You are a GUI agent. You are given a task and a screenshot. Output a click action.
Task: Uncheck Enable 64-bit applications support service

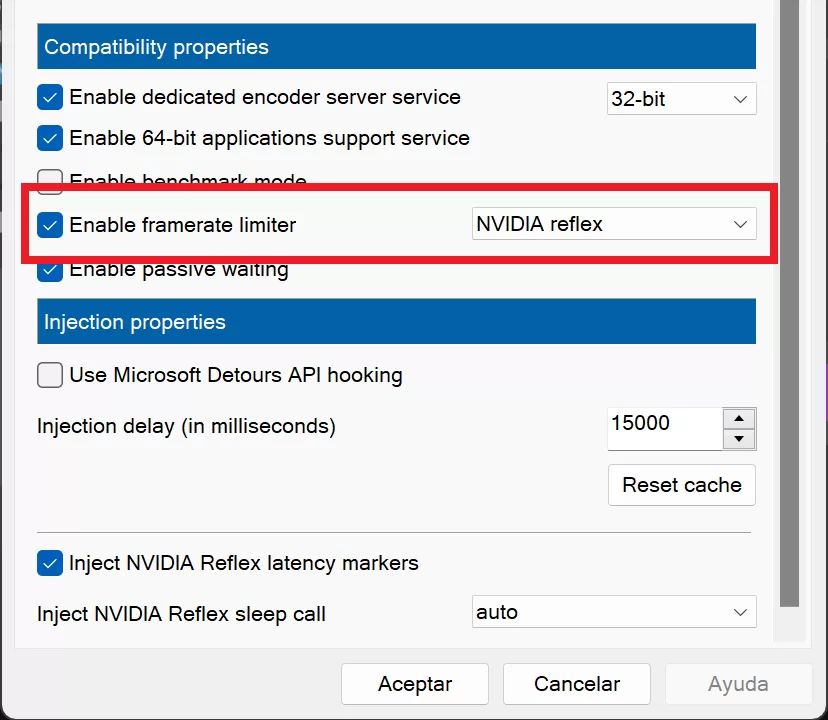50,138
